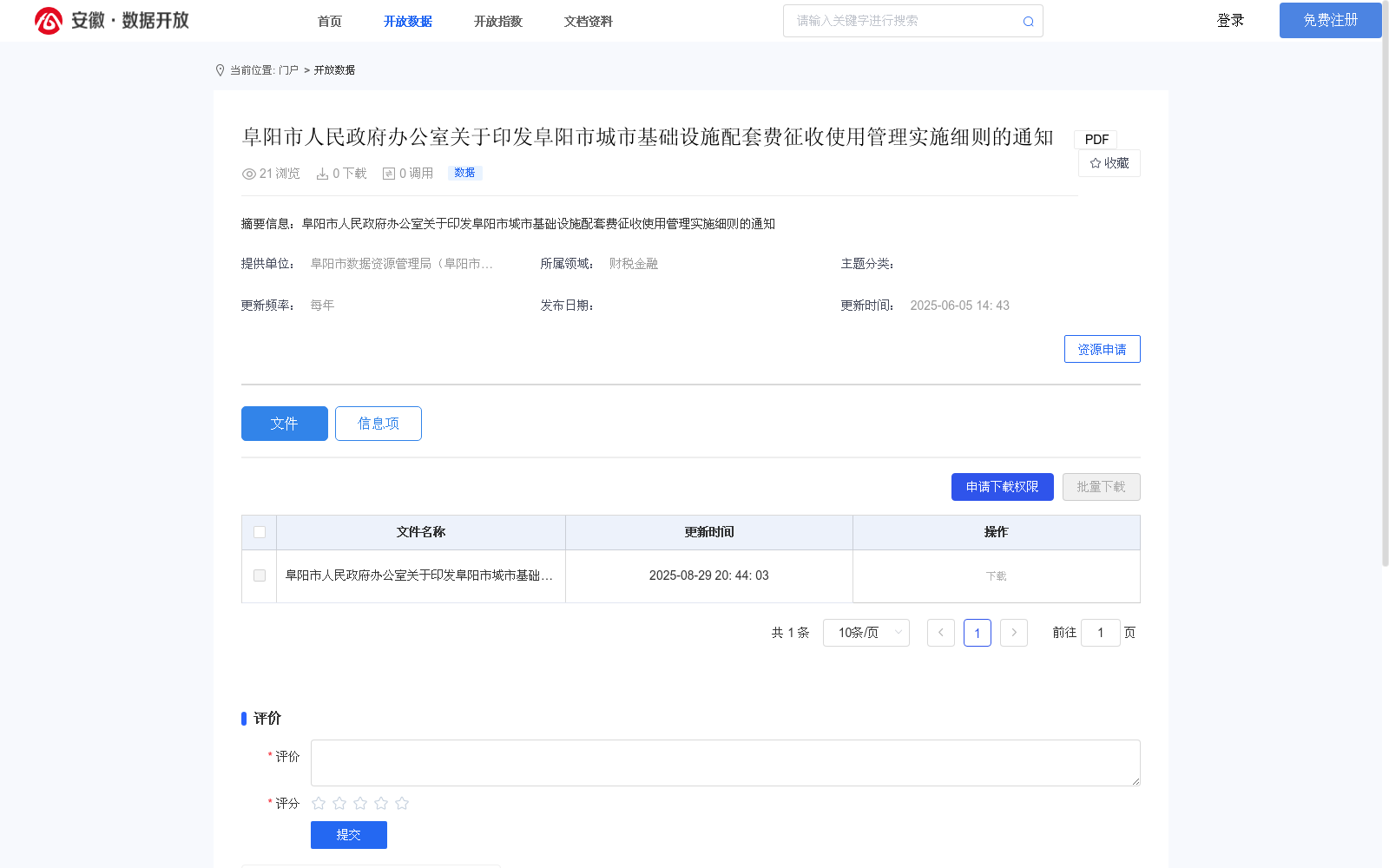The image size is (1389, 868).
Task: Click the file name 阜阳市人民政府办公室关于印发… cell
Action: [419, 575]
